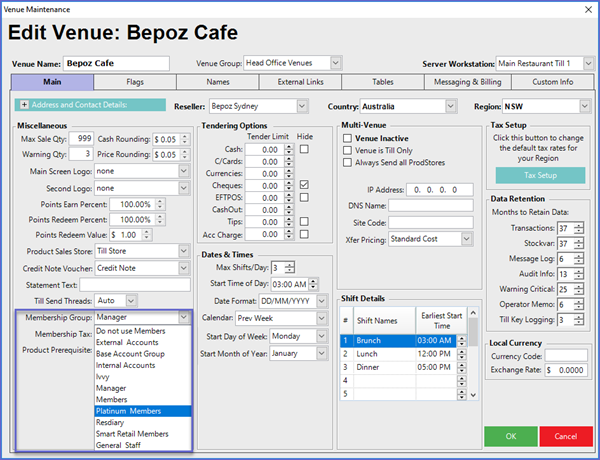This screenshot has width=600, height=460.
Task: Adjust the Audit Info months spinner
Action: (579, 274)
